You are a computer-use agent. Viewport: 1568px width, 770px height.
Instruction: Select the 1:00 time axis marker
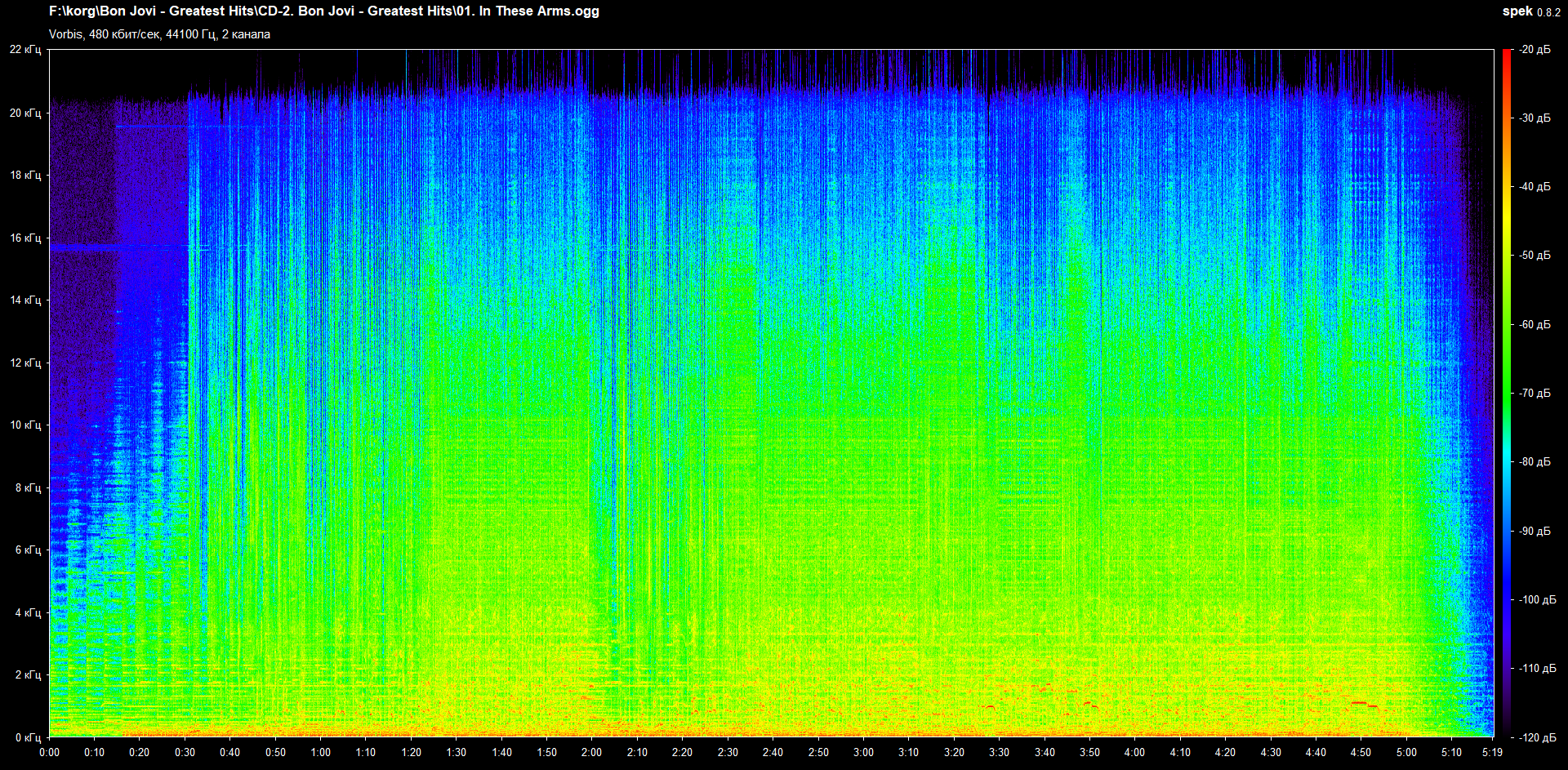[320, 752]
